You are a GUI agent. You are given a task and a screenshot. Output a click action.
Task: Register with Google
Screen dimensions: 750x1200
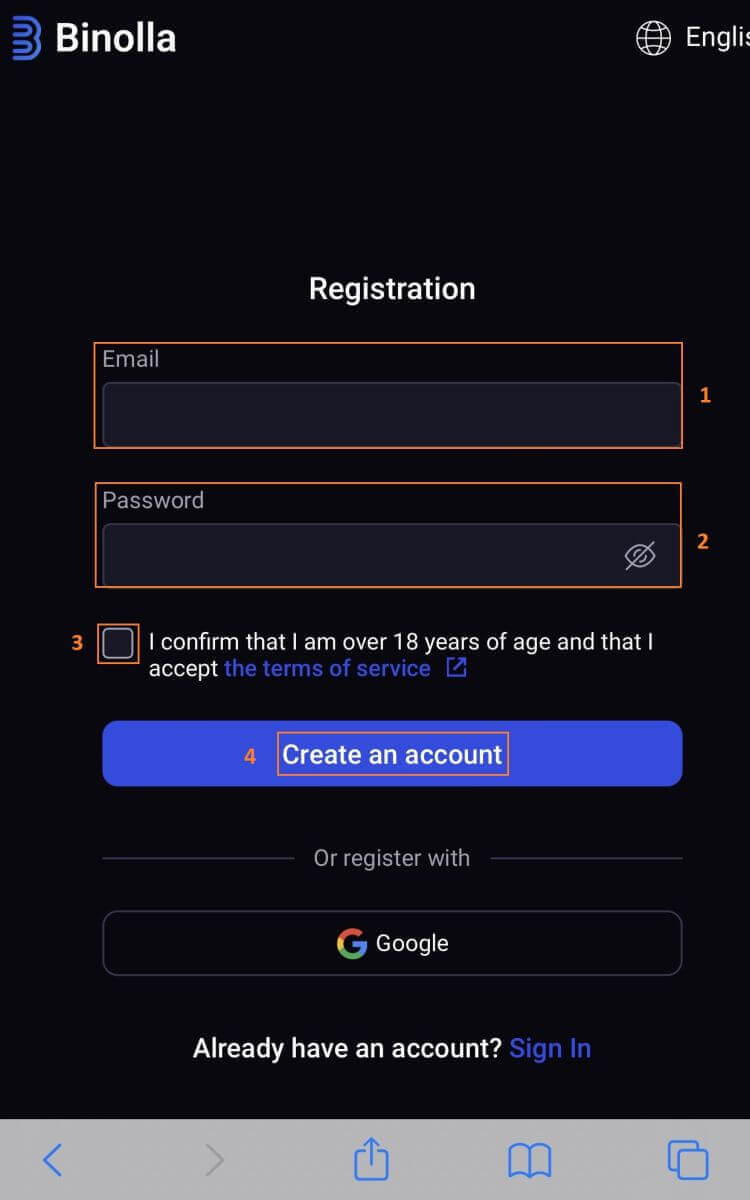tap(392, 942)
